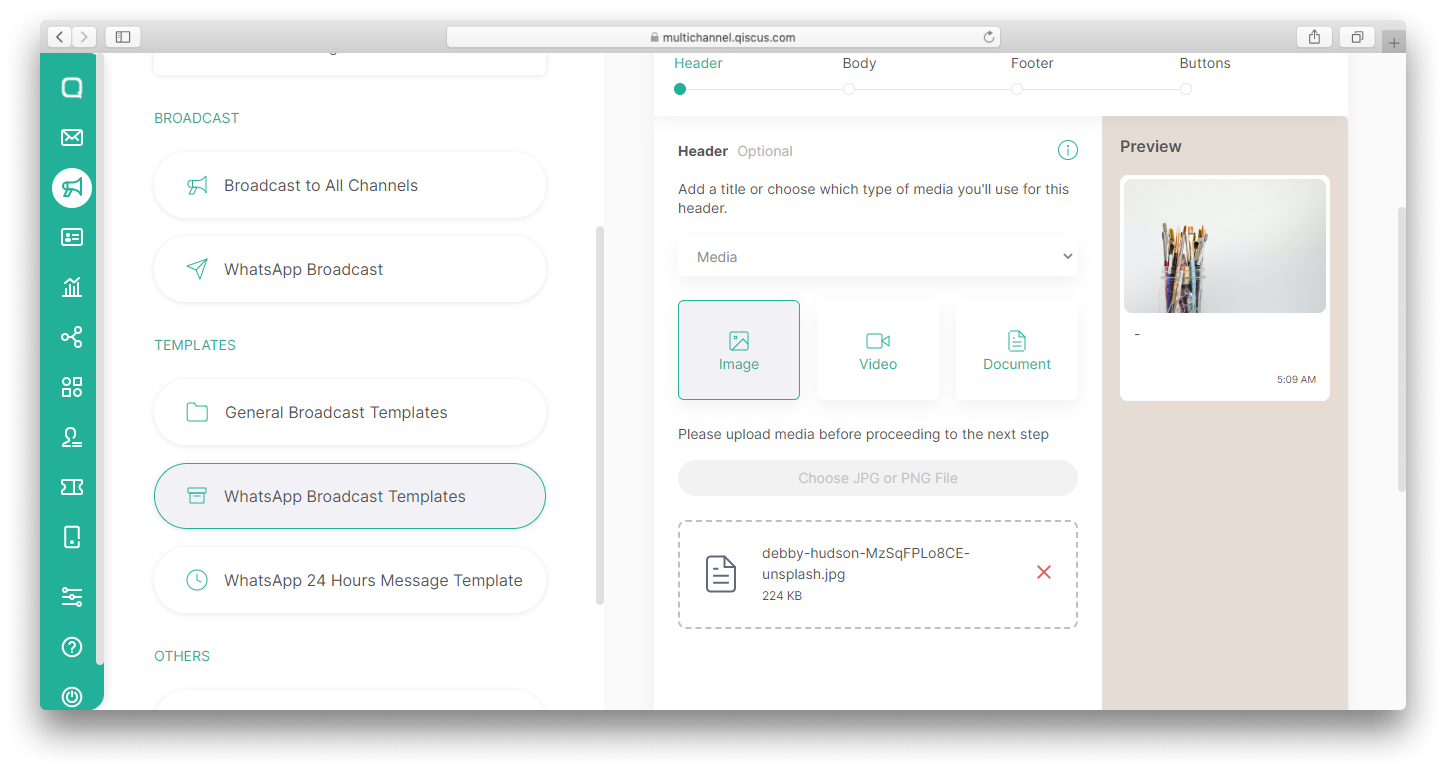Open Broadcast to All Channels

(350, 185)
